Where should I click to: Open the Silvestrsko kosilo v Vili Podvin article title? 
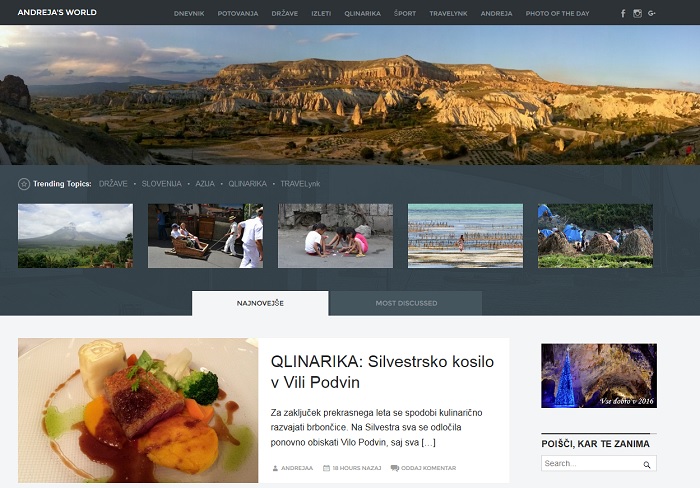pyautogui.click(x=382, y=371)
